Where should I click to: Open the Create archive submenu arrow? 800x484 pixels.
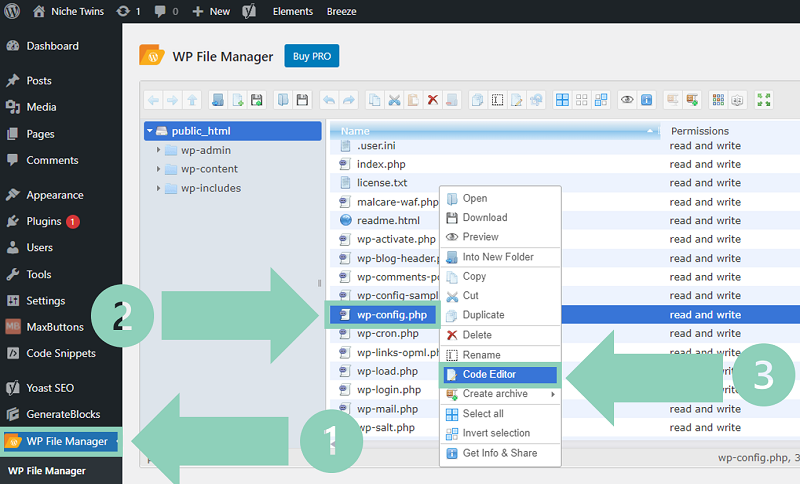553,394
